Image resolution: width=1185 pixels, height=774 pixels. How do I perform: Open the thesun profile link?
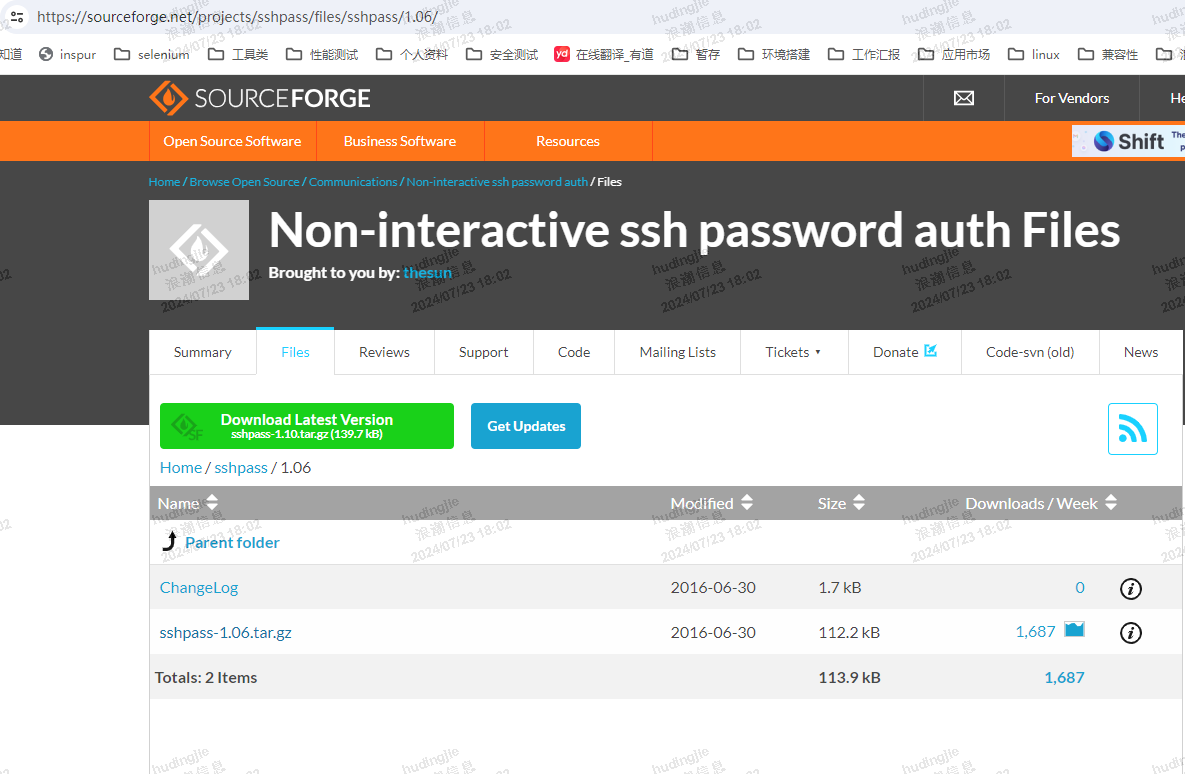427,272
